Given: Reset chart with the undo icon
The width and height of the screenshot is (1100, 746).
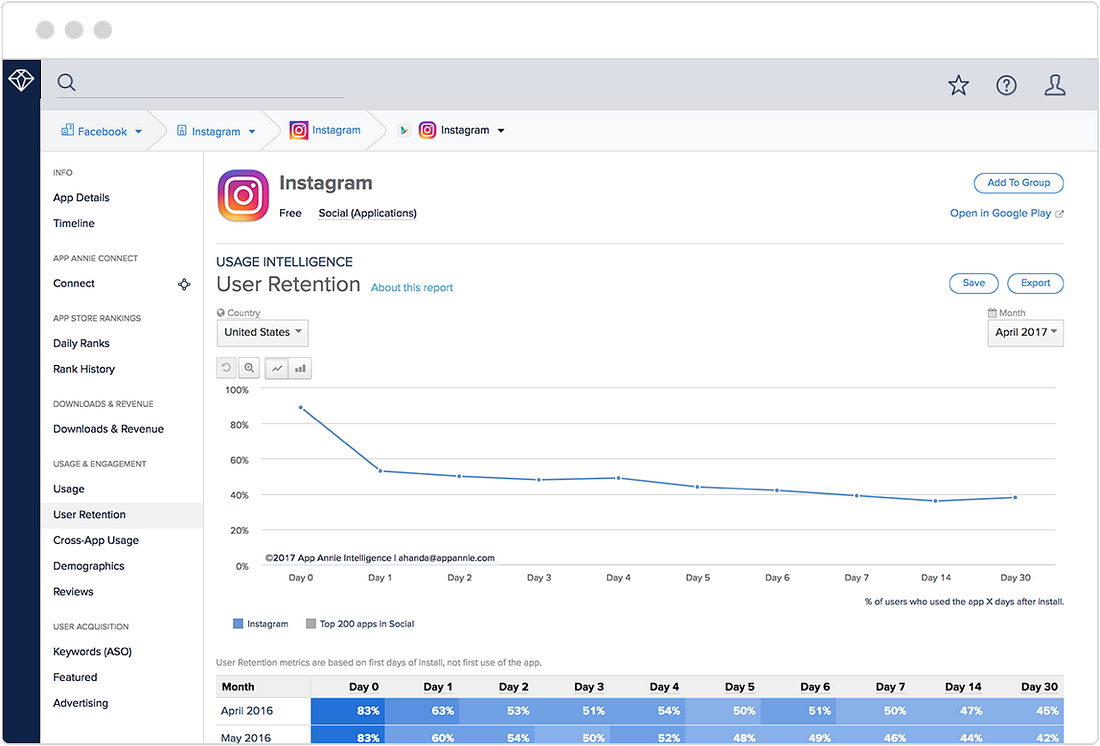Looking at the screenshot, I should (227, 368).
